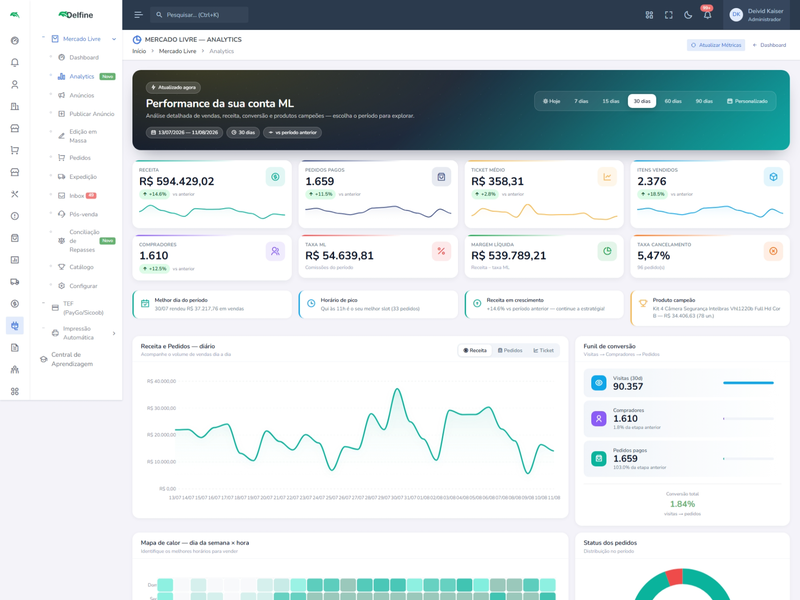Click the Compradores people icon
This screenshot has height=600, width=800.
(276, 251)
